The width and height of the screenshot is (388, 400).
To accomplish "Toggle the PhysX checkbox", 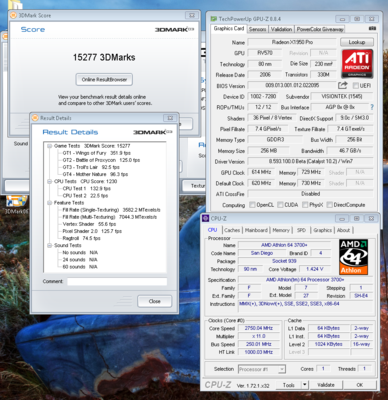I will point(305,205).
